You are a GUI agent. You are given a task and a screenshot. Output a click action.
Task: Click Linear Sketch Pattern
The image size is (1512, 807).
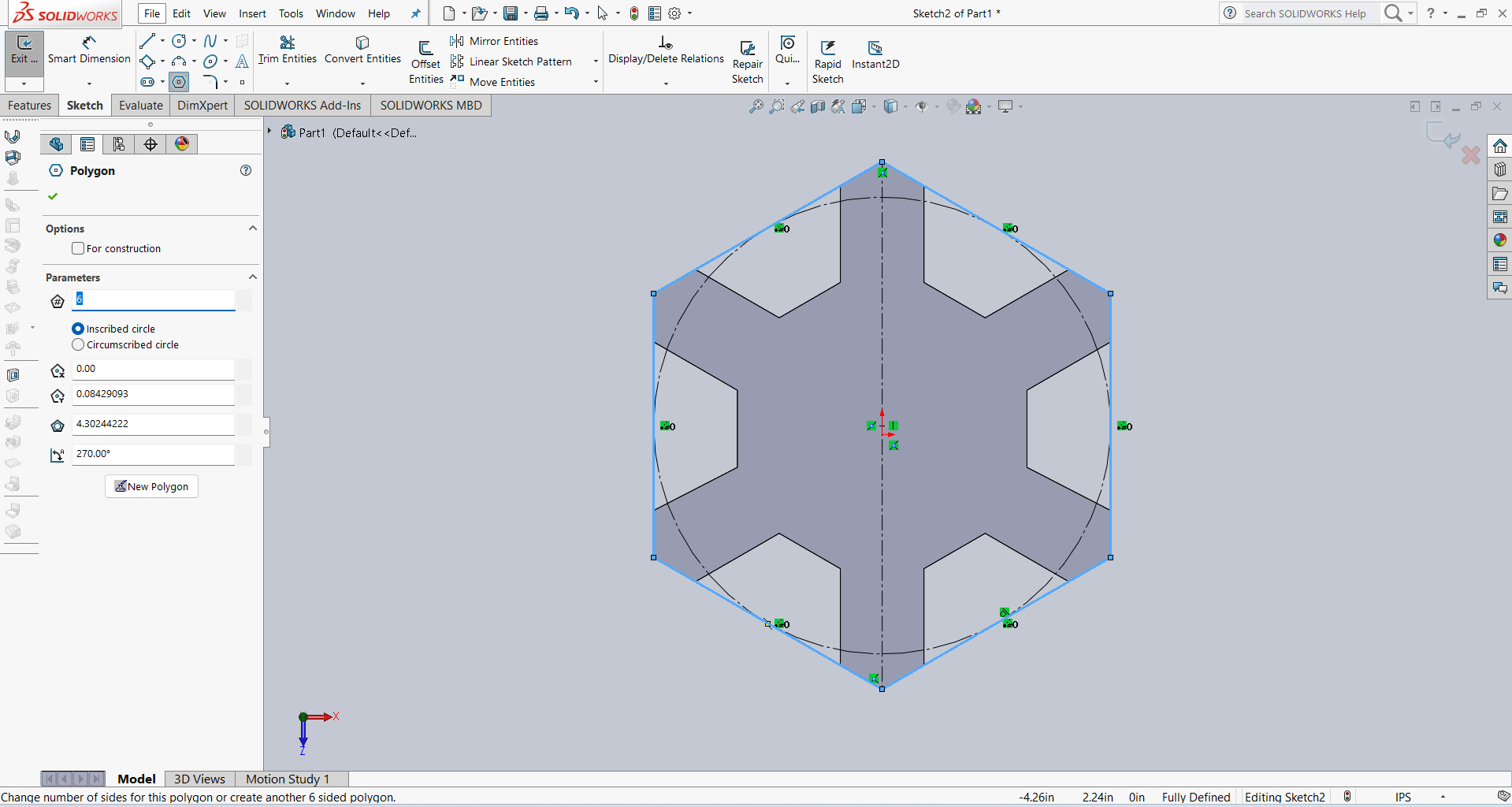click(x=511, y=61)
